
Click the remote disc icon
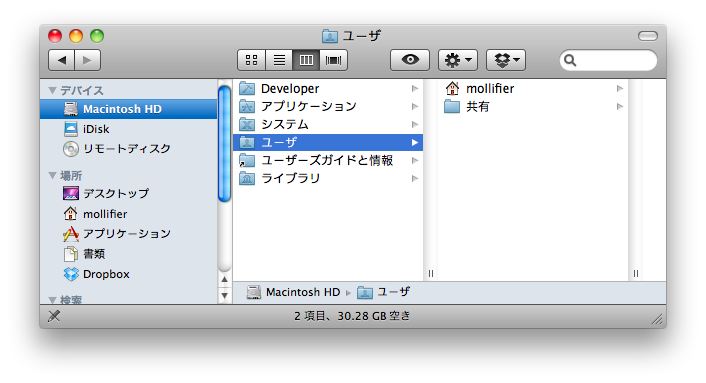pyautogui.click(x=71, y=149)
